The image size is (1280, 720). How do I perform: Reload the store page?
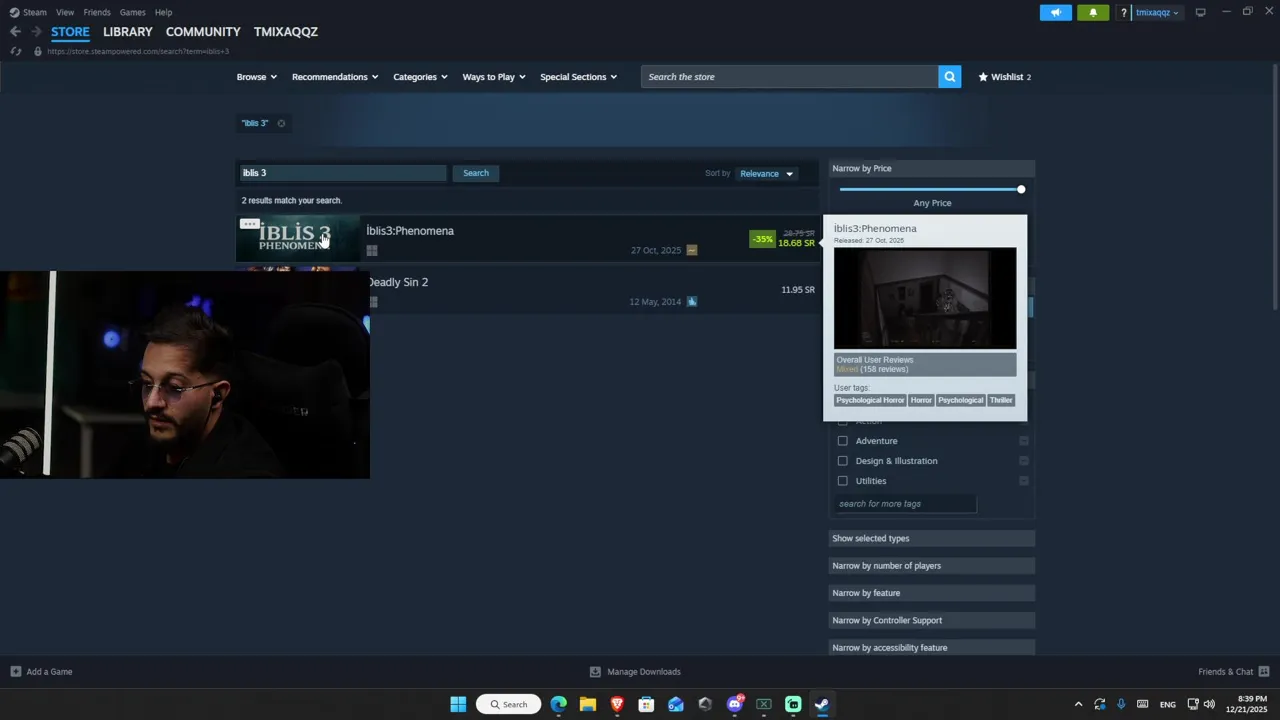tap(15, 51)
